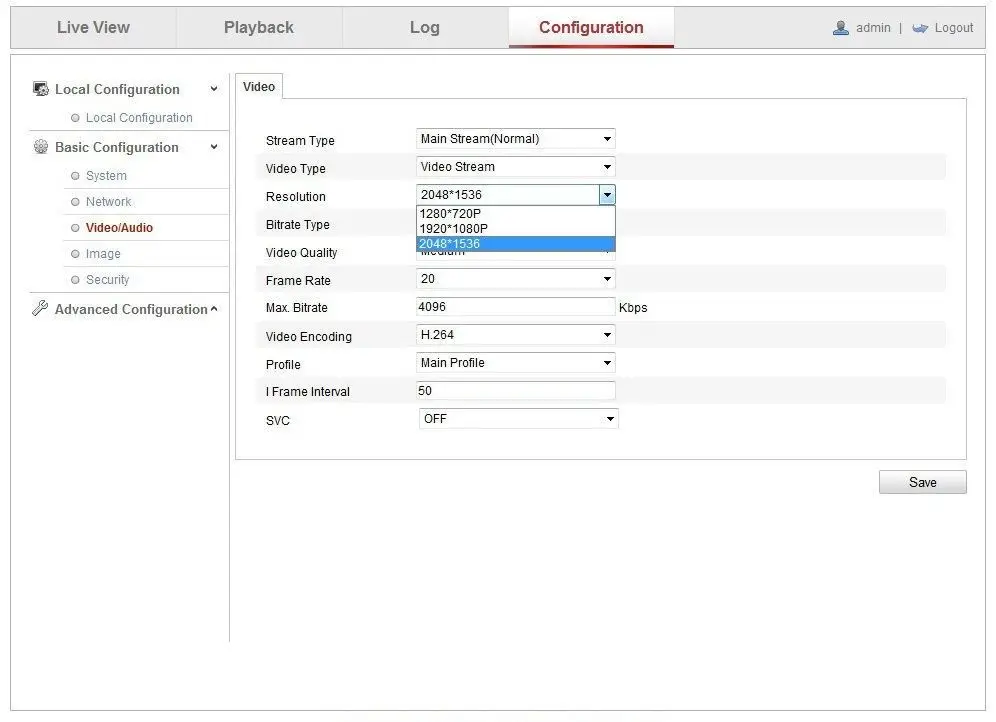Screen dimensions: 996x722
Task: Click the Advanced Configuration heading
Action: coord(131,309)
